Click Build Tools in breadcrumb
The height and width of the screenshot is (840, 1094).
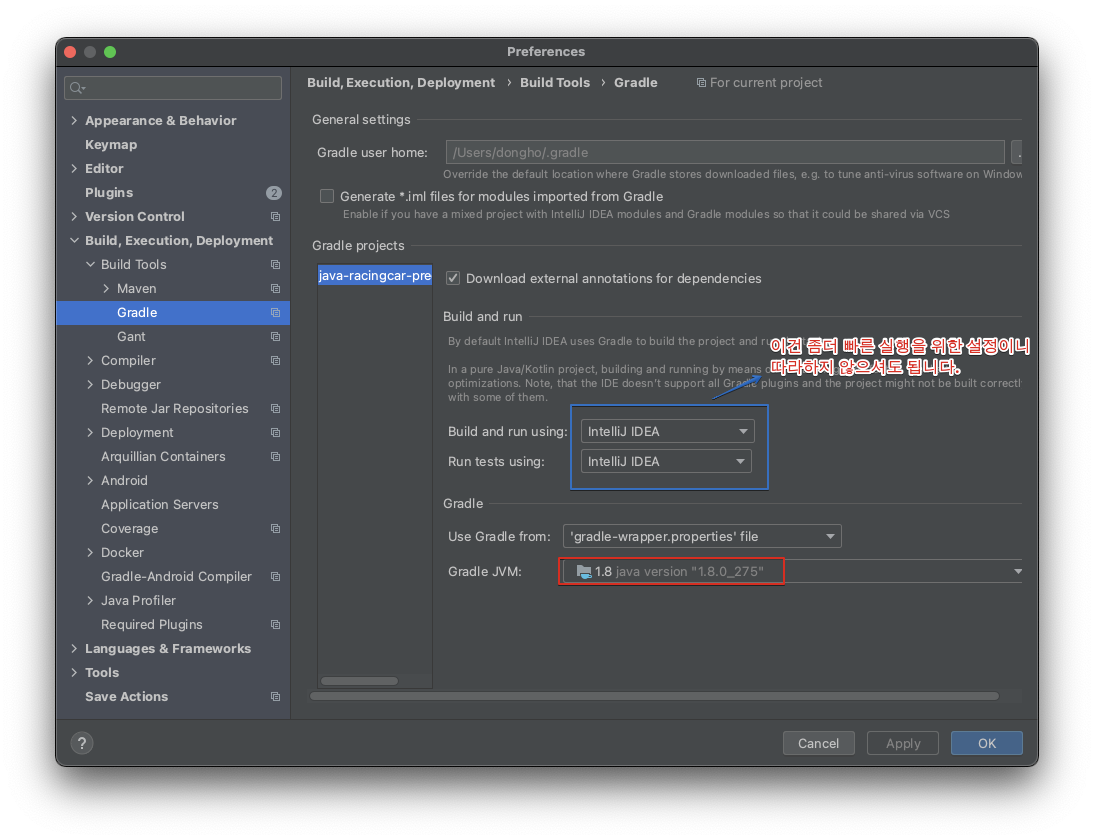(x=555, y=82)
